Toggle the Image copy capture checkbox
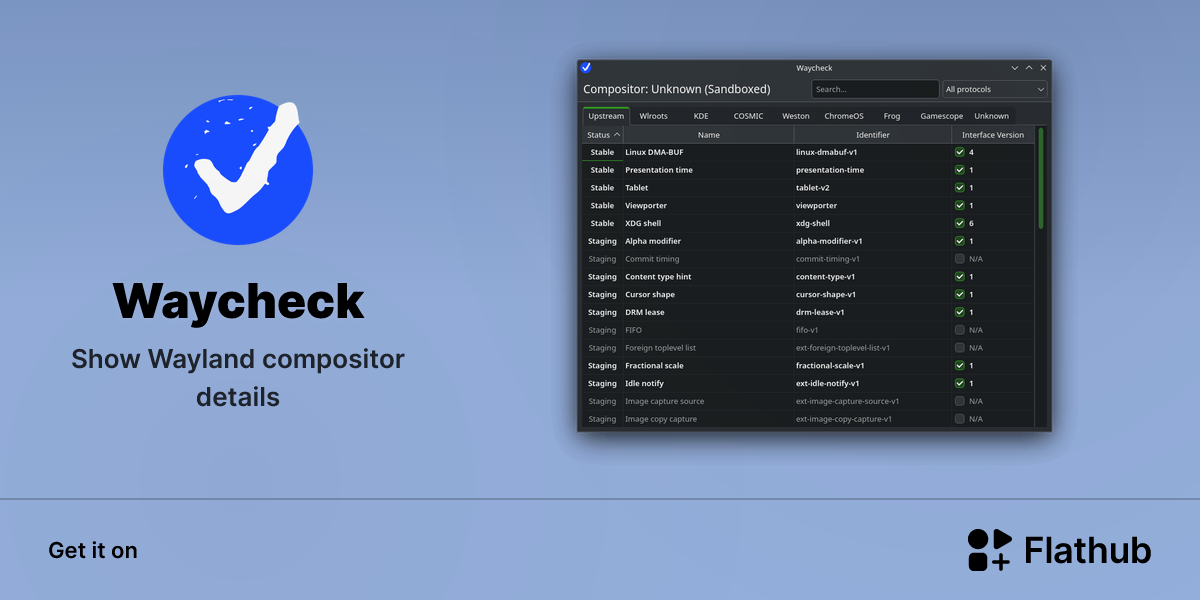This screenshot has width=1200, height=600. click(960, 419)
